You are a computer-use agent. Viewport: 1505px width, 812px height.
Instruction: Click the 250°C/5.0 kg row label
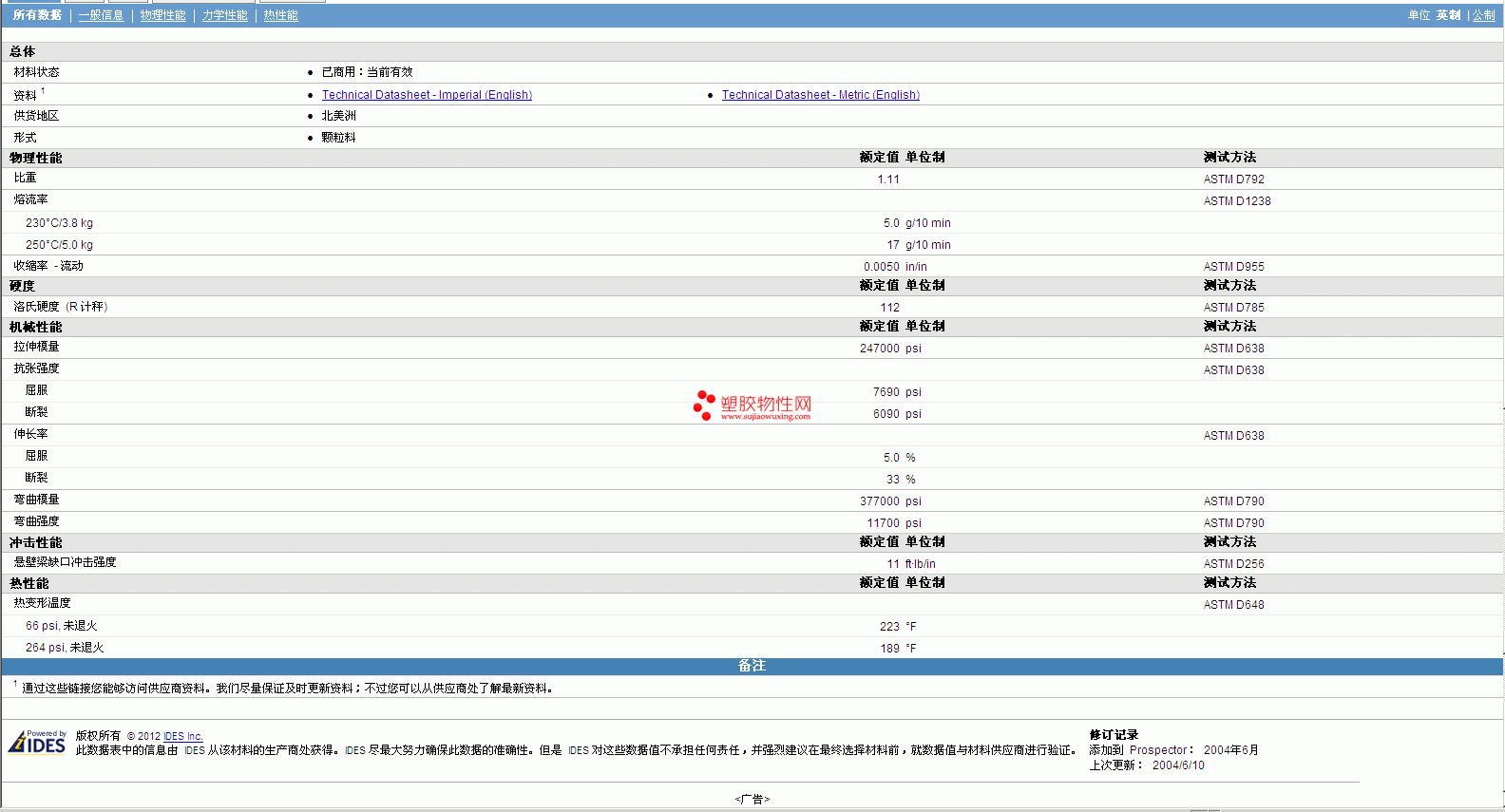click(x=59, y=245)
